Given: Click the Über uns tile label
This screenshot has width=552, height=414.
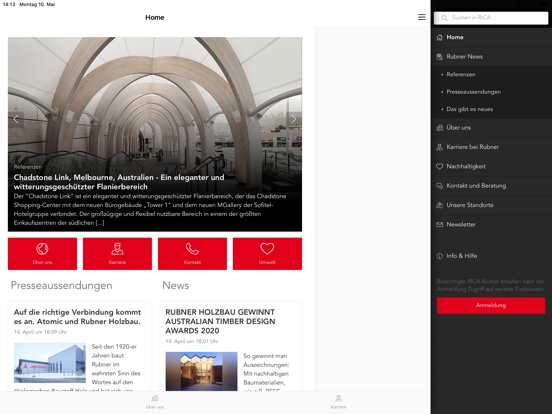Looking at the screenshot, I should click(x=42, y=262).
